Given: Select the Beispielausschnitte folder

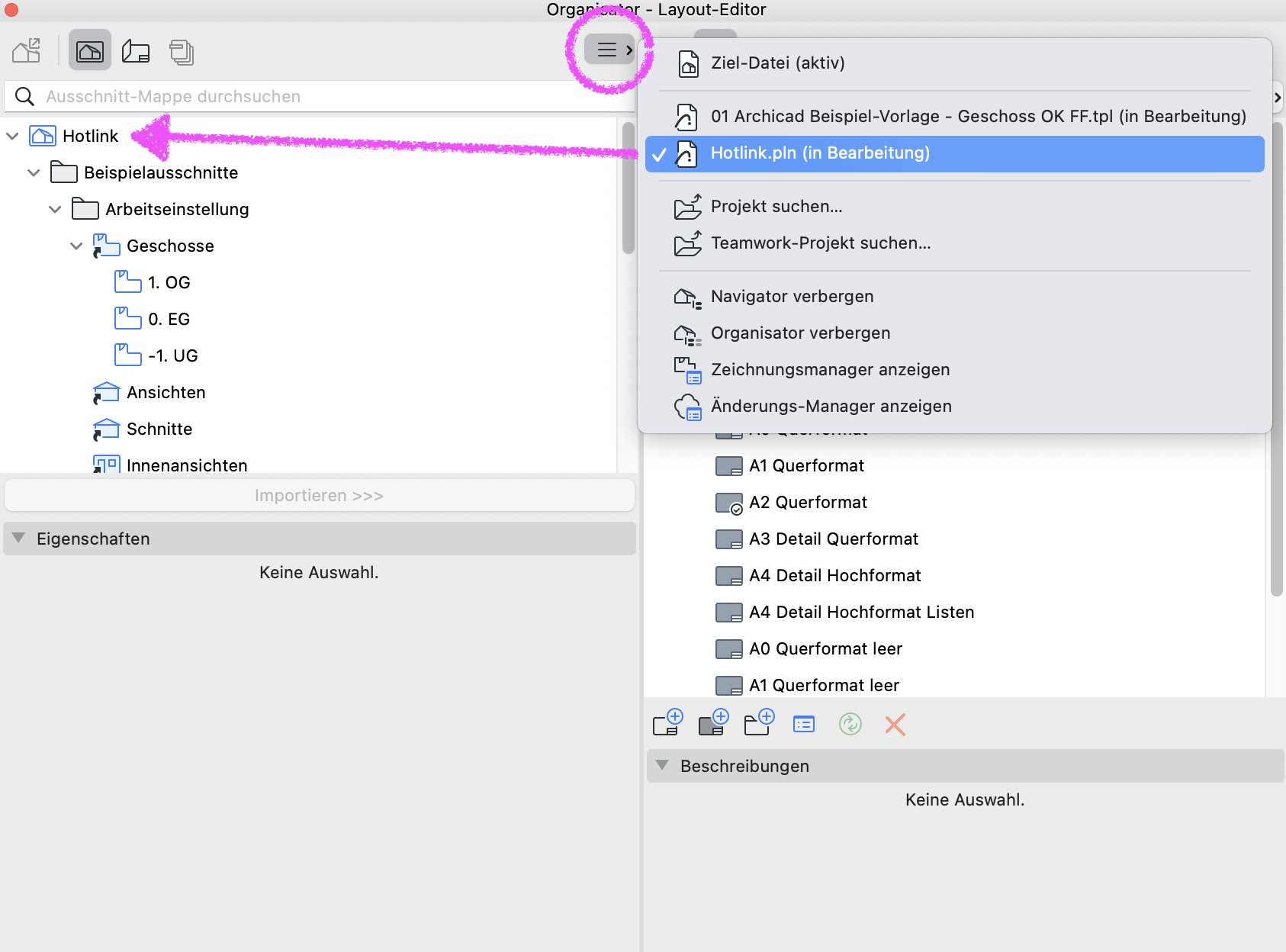Looking at the screenshot, I should click(144, 172).
